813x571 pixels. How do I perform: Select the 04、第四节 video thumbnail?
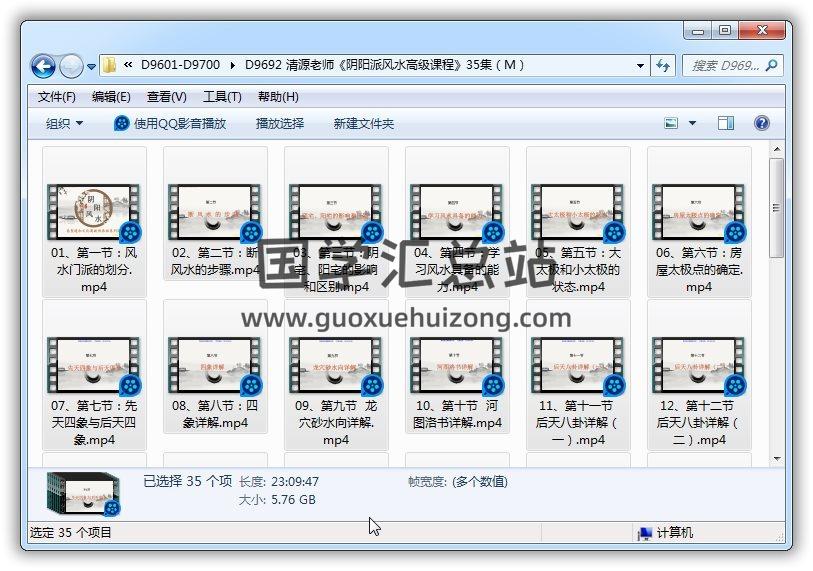pos(457,212)
